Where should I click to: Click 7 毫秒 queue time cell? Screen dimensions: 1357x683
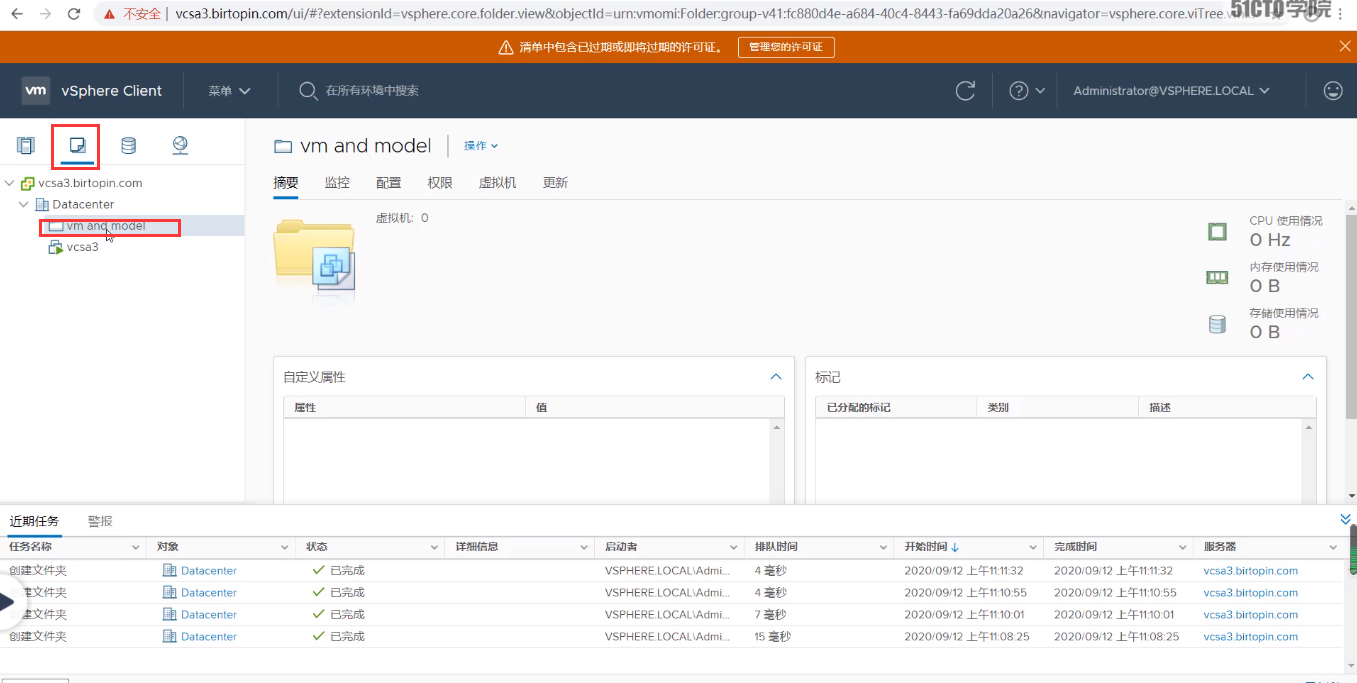tap(770, 615)
